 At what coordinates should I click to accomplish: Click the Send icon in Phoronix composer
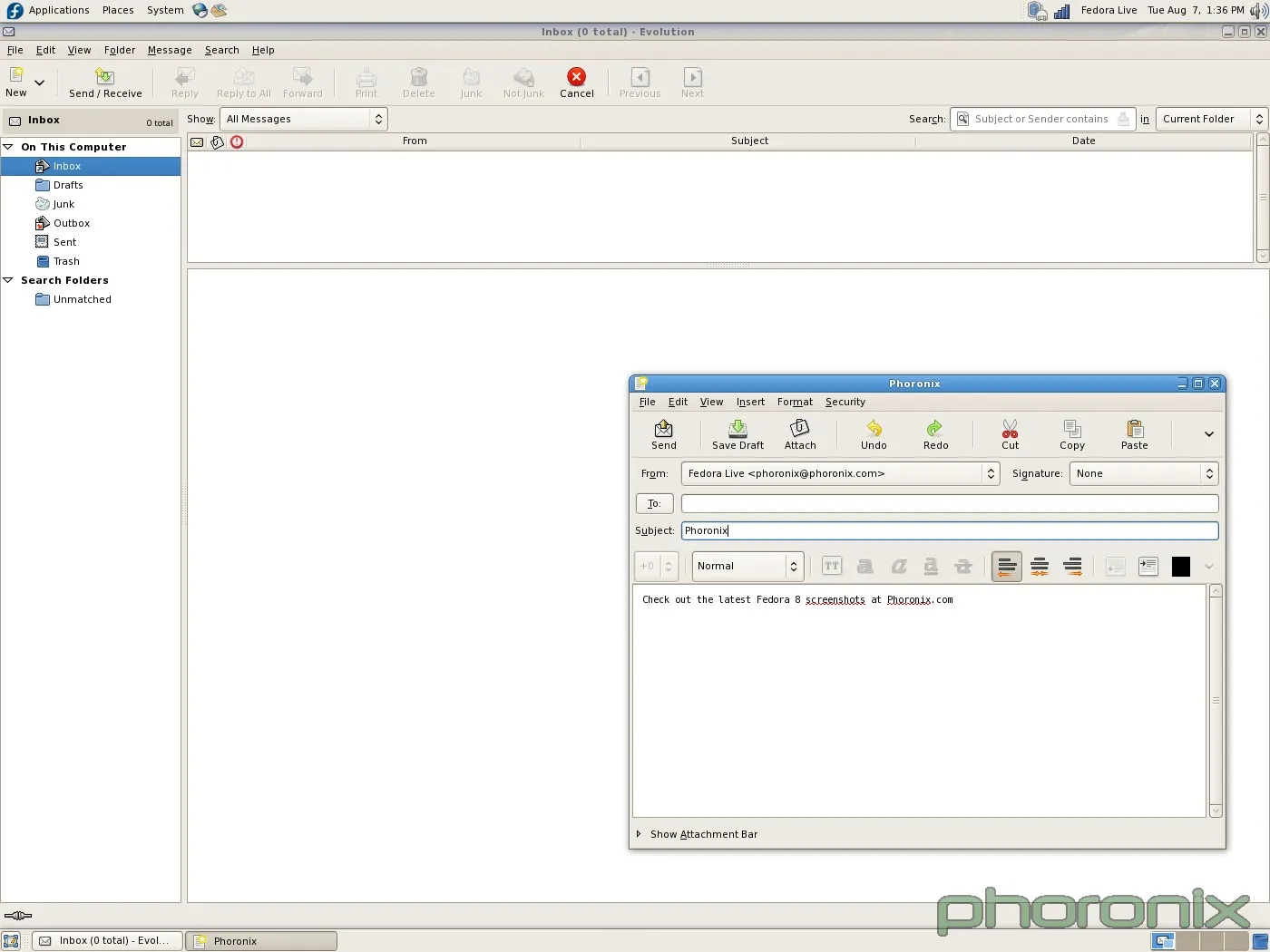coord(664,428)
